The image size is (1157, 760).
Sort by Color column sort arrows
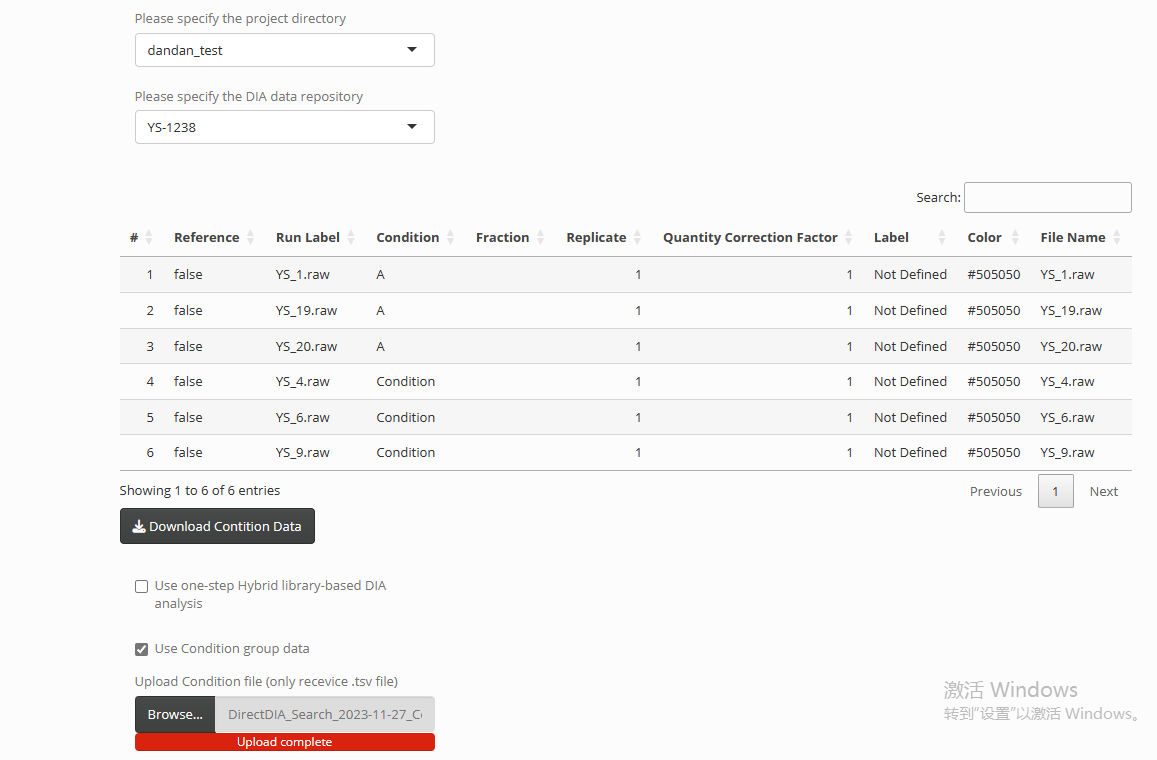tap(1015, 238)
